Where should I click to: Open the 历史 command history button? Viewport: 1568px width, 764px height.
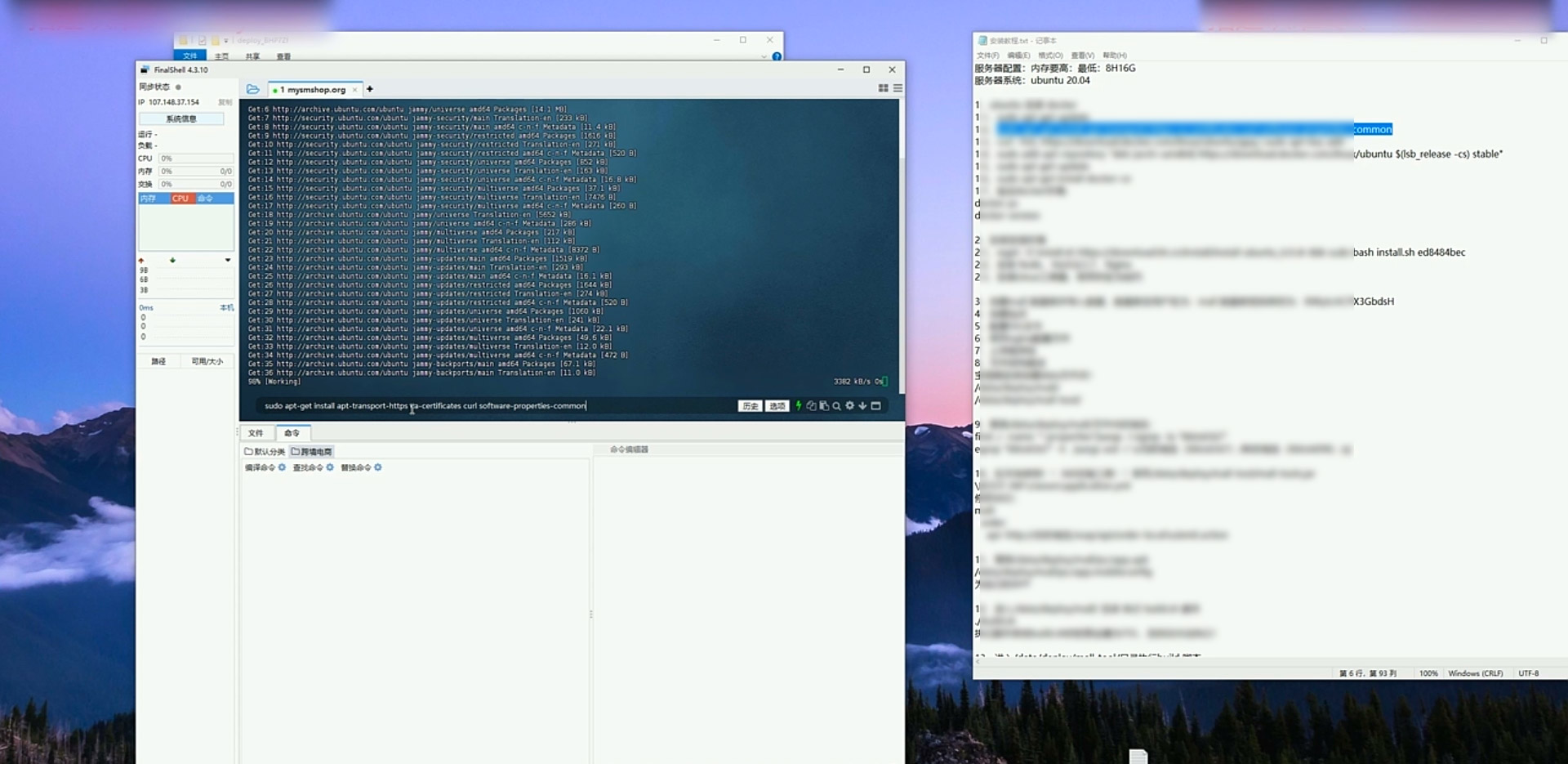[750, 406]
